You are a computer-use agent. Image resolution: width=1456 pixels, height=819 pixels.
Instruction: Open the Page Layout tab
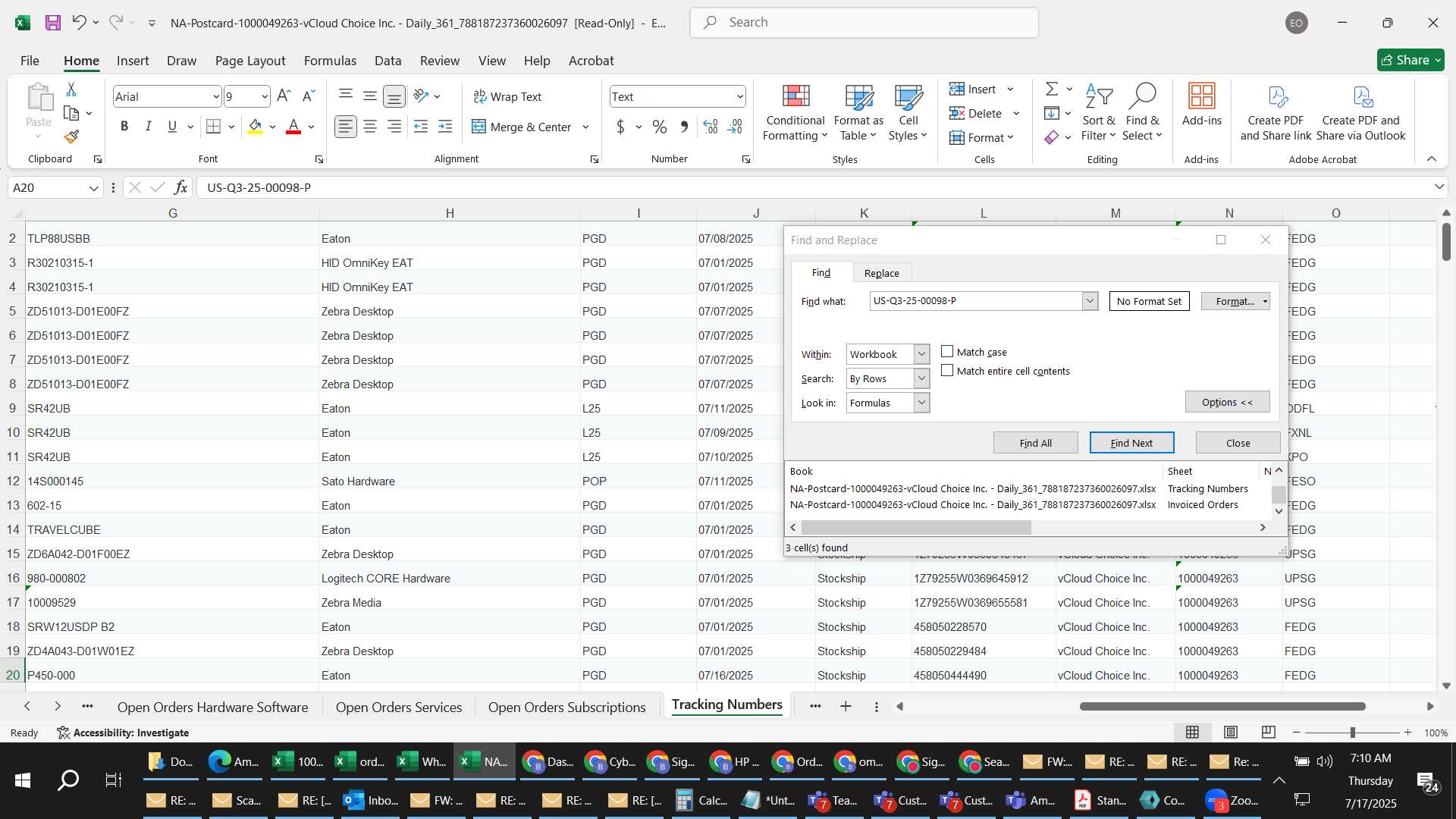point(250,61)
